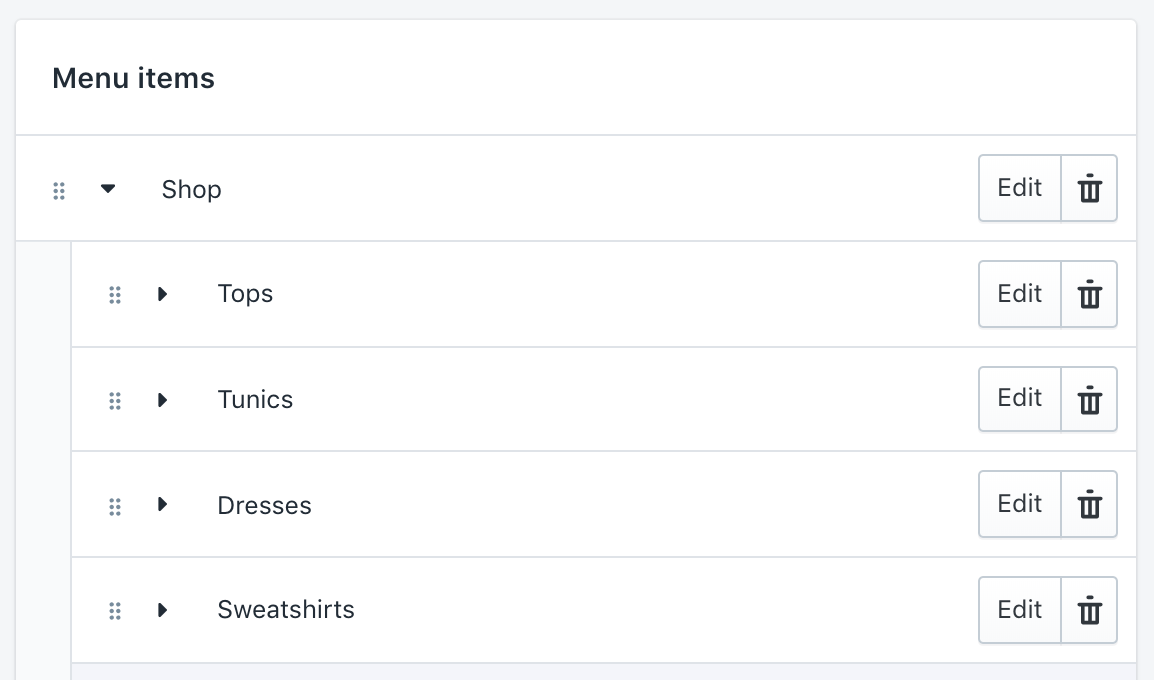This screenshot has width=1154, height=680.
Task: Click Edit for the Tops item
Action: click(x=1019, y=294)
